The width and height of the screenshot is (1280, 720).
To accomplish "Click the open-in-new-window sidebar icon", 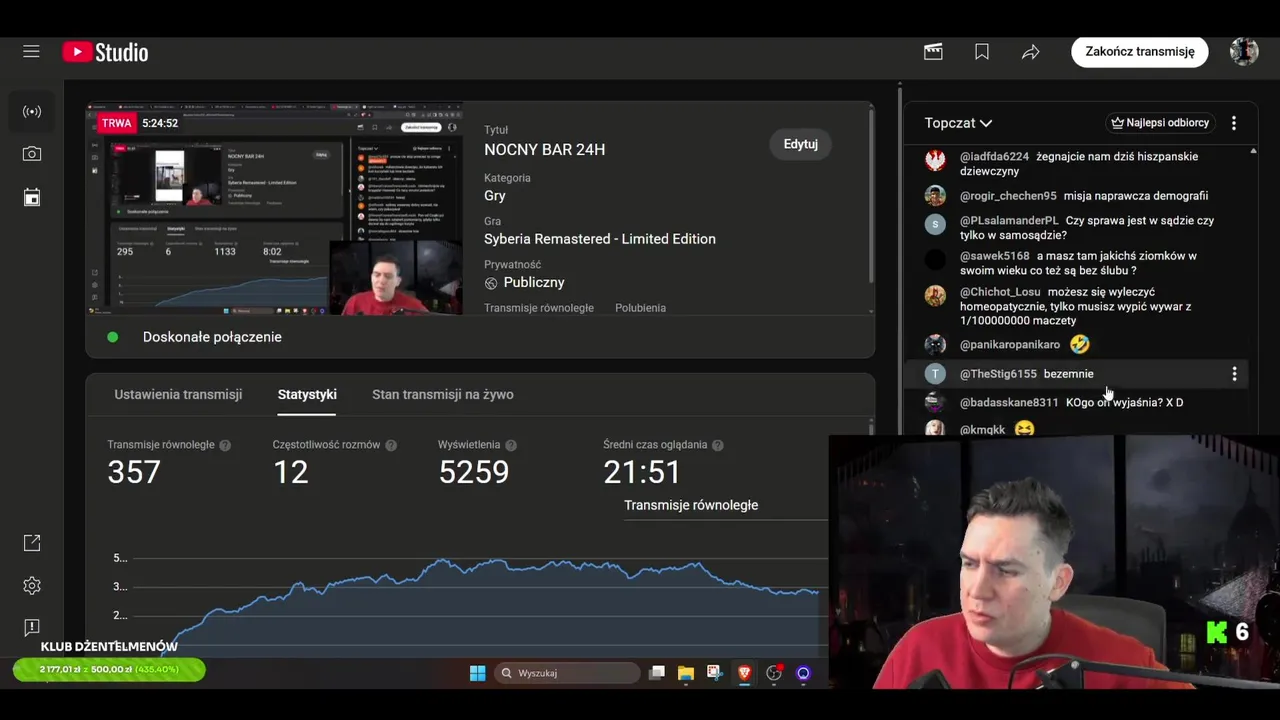I will [32, 542].
